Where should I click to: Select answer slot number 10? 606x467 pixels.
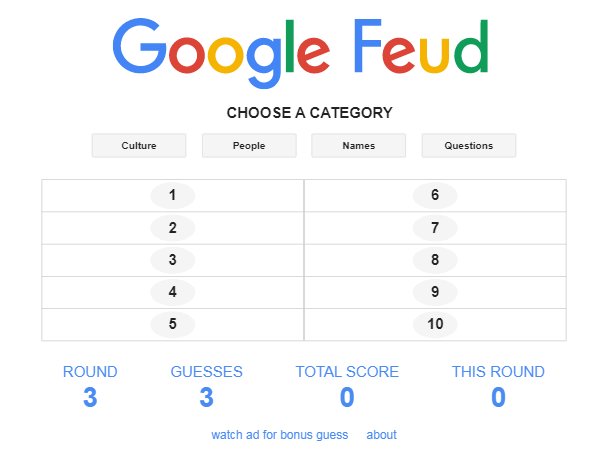(435, 324)
